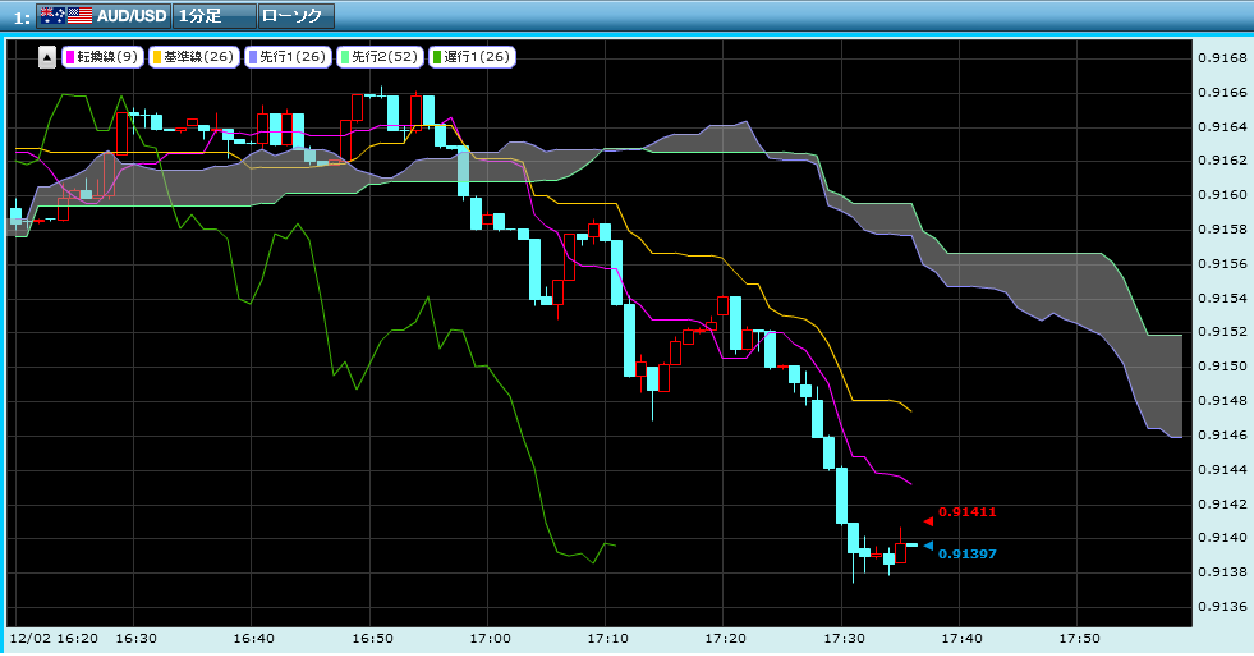Click the 0.9152 price axis label
The height and width of the screenshot is (656, 1254).
point(1223,332)
